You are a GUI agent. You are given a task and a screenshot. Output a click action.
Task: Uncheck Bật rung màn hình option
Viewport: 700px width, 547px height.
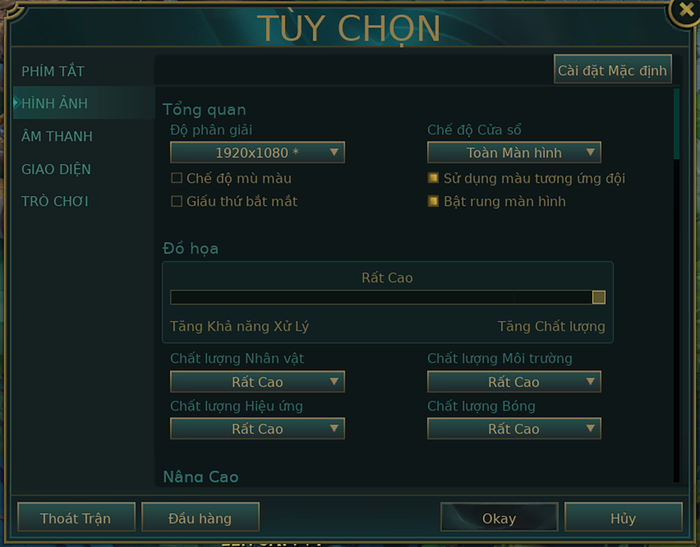coord(434,201)
